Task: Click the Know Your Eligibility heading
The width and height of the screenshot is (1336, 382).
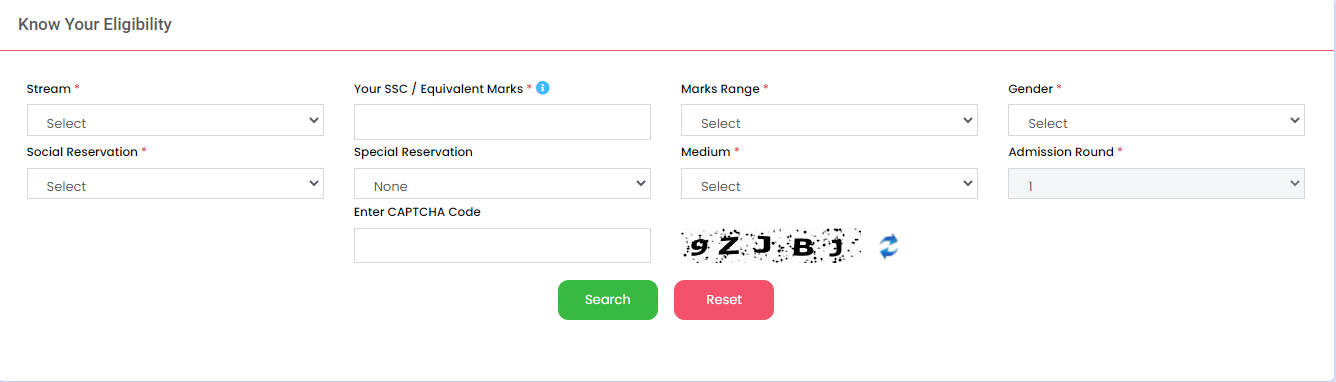Action: tap(95, 24)
